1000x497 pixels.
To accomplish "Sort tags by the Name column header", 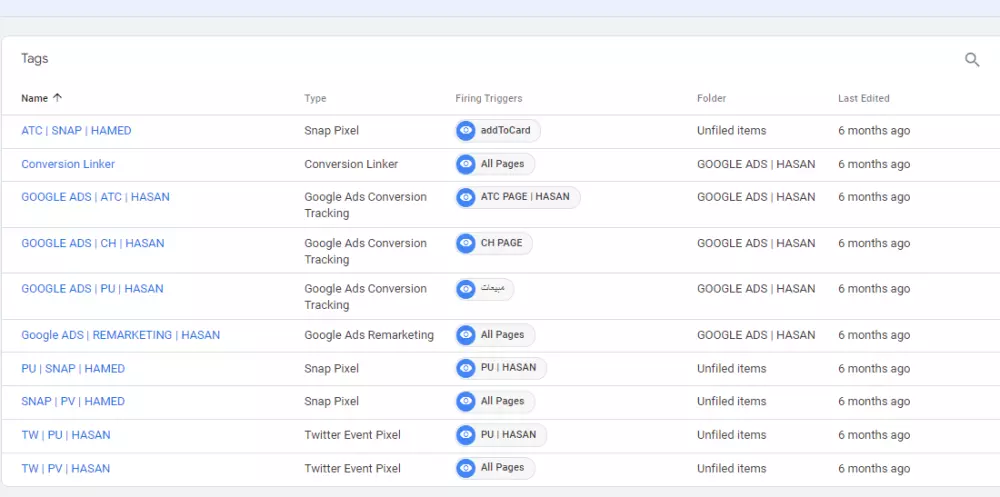I will click(x=34, y=98).
